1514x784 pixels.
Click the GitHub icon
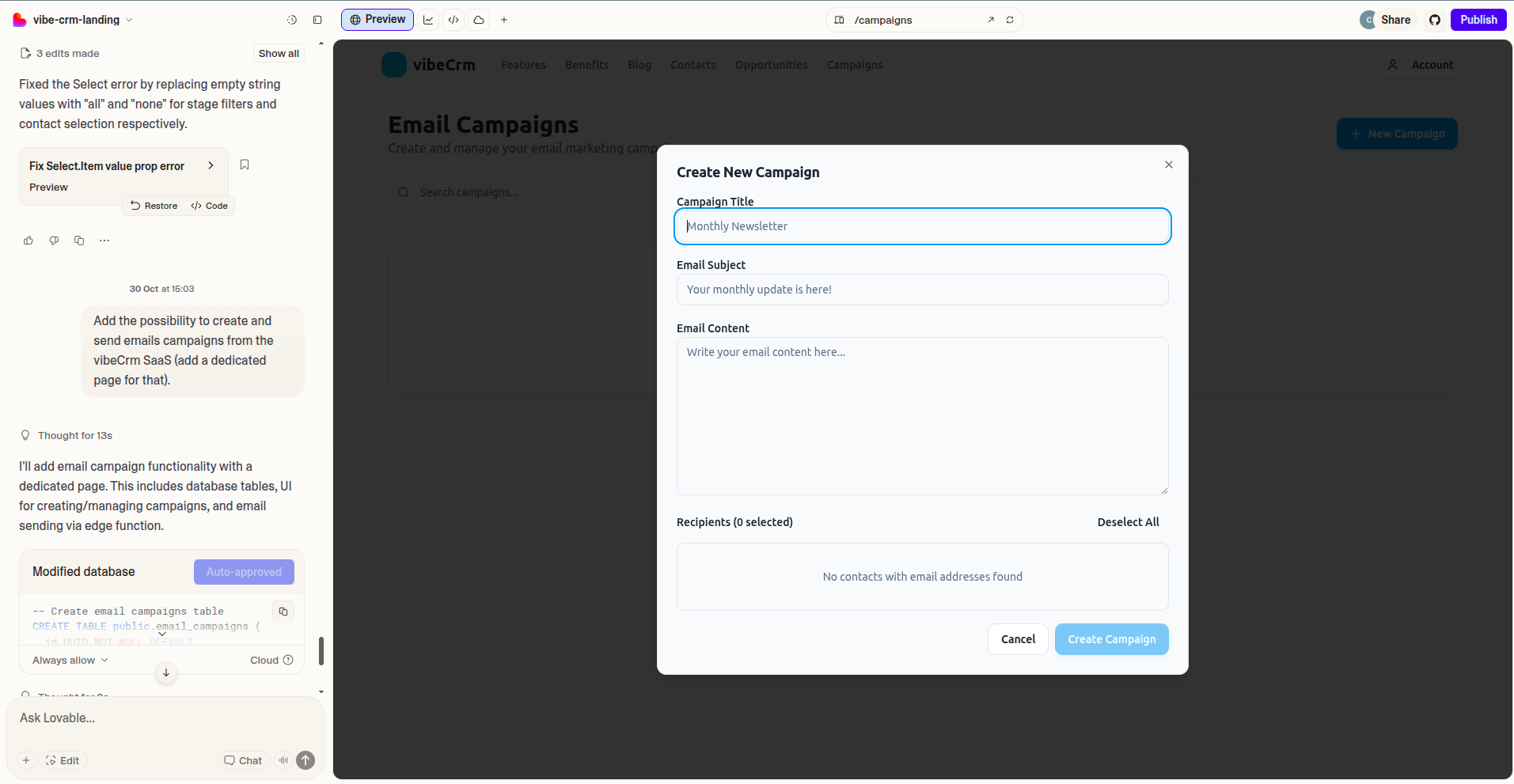(x=1434, y=20)
